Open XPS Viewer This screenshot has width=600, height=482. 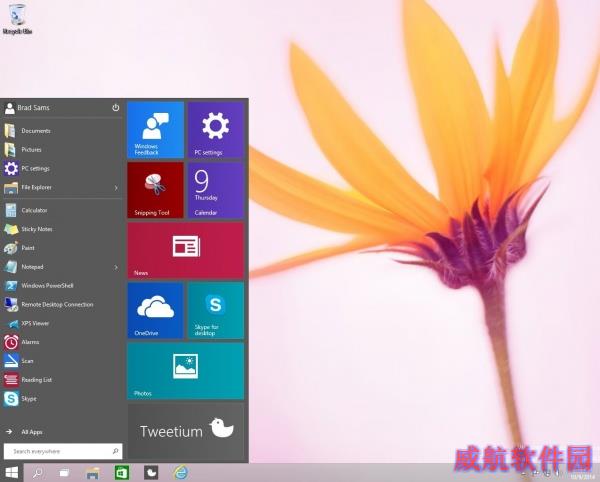tap(61, 324)
